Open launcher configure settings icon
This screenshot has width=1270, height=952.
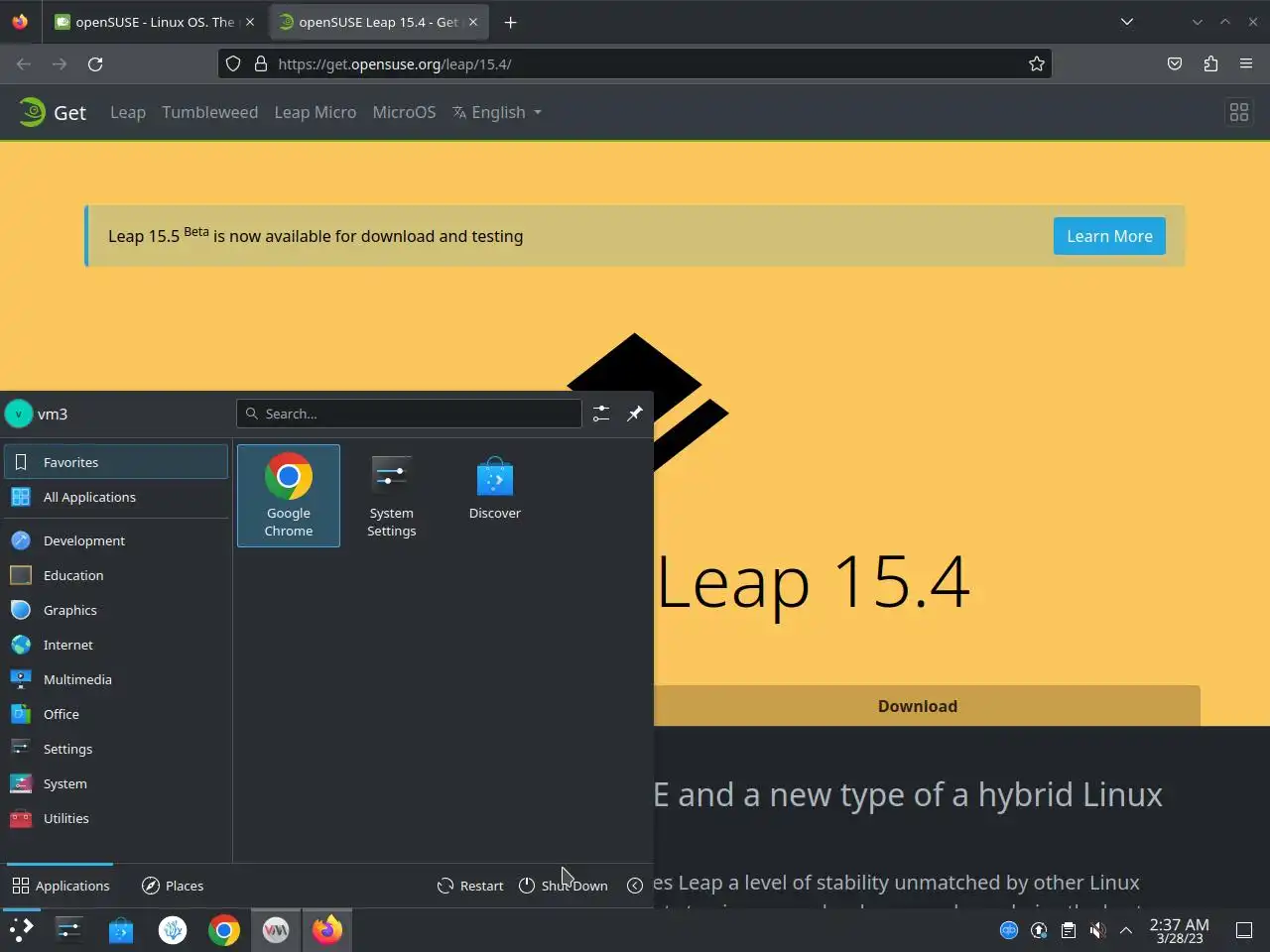[x=601, y=414]
